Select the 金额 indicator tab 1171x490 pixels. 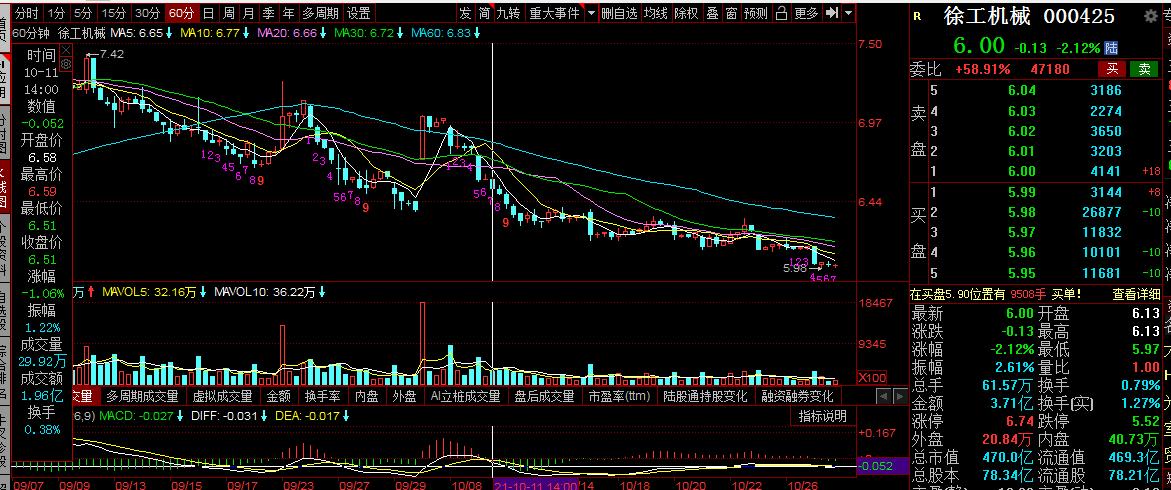click(278, 396)
